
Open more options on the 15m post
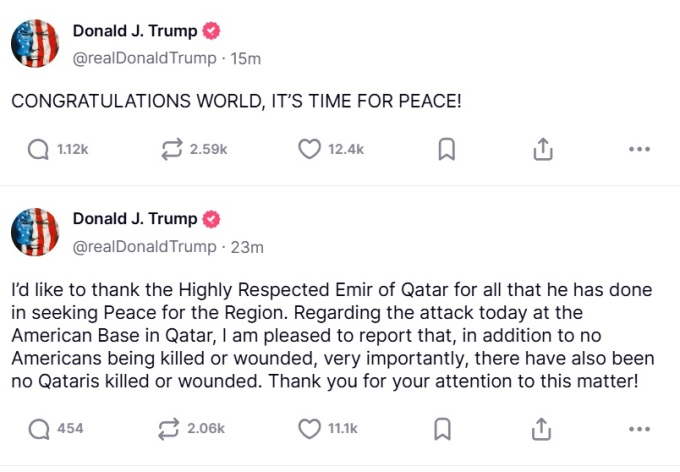639,149
